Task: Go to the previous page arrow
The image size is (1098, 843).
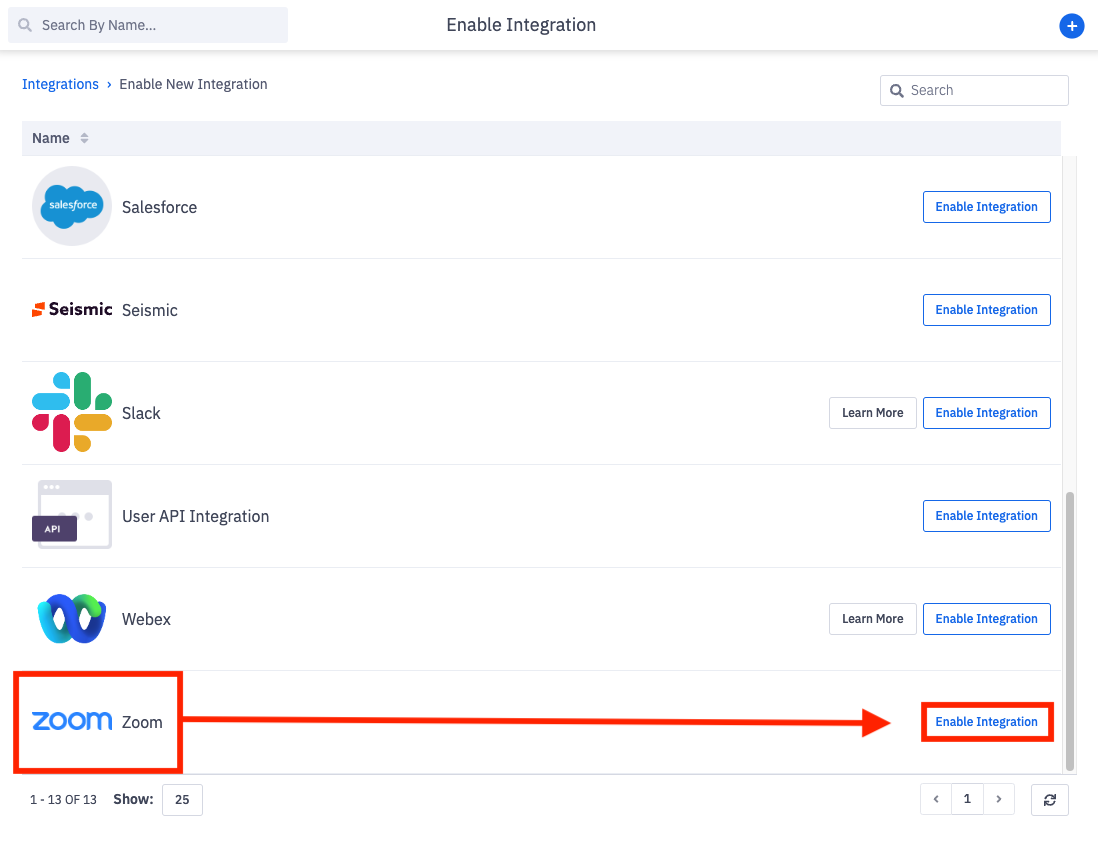Action: 936,799
